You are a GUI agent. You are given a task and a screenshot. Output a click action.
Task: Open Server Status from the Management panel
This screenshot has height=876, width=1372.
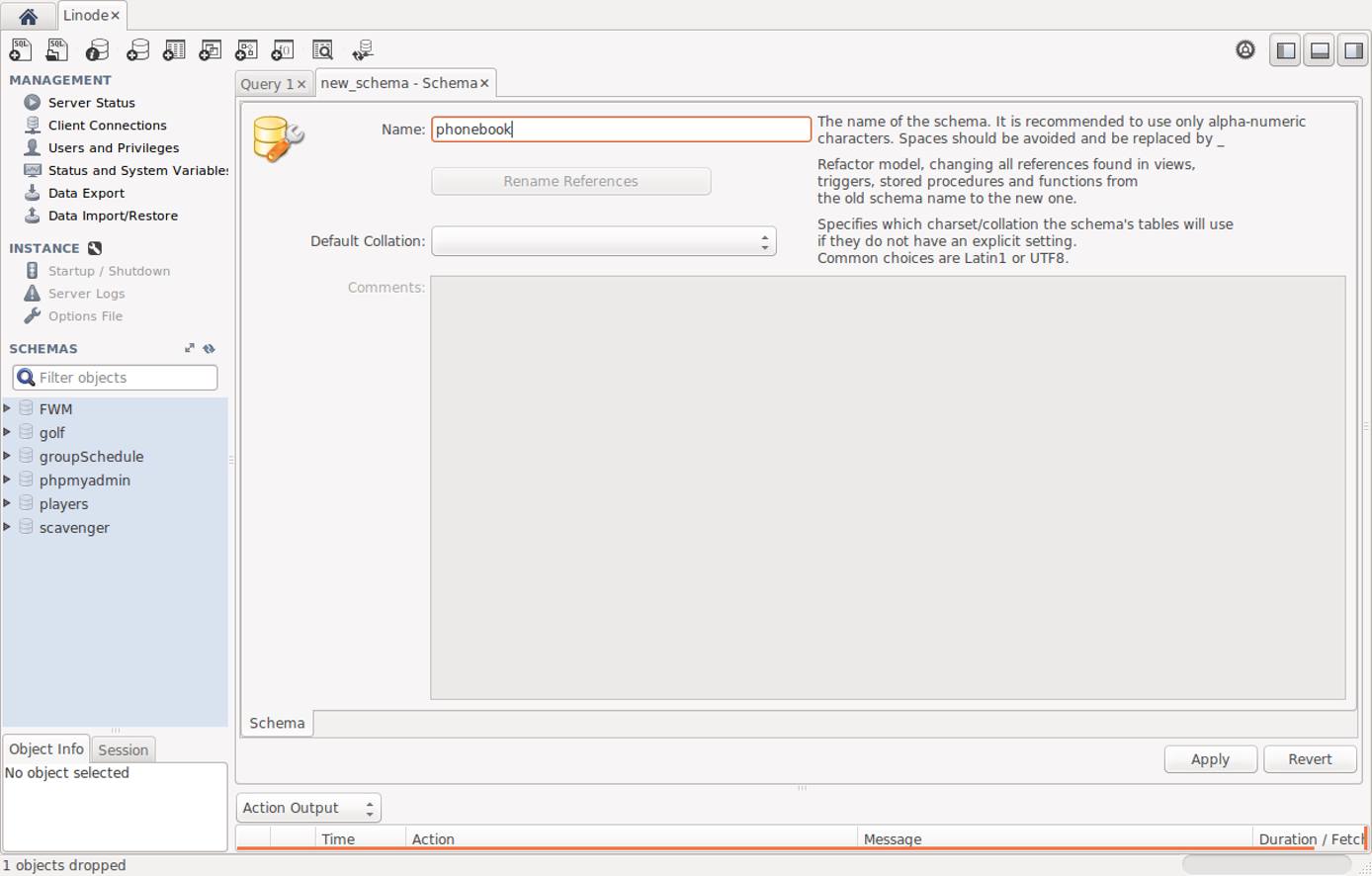coord(92,102)
